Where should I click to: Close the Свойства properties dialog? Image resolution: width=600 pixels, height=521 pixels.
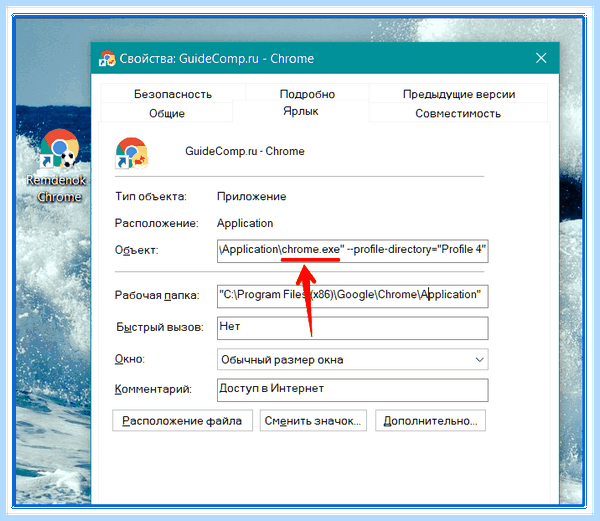click(x=541, y=58)
